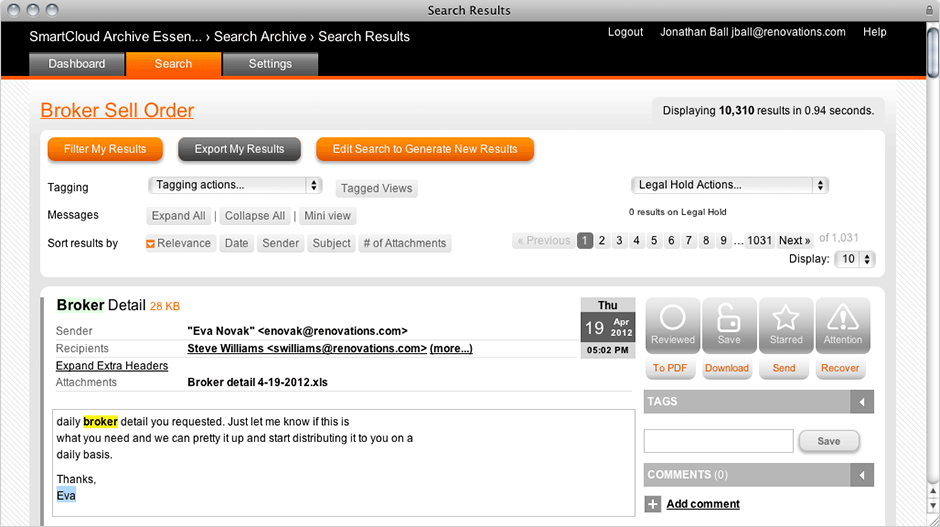Viewport: 940px width, 527px height.
Task: Go to results page 2
Action: coord(602,241)
